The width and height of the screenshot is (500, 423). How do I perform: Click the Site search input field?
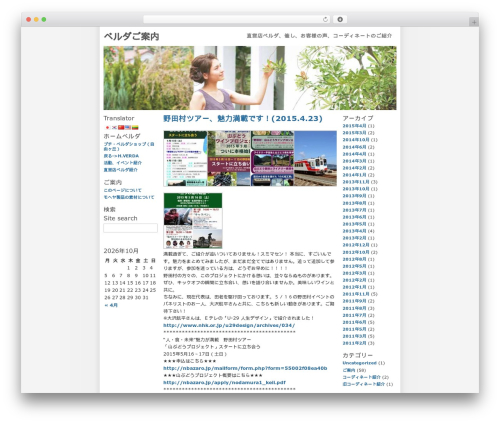pos(130,228)
